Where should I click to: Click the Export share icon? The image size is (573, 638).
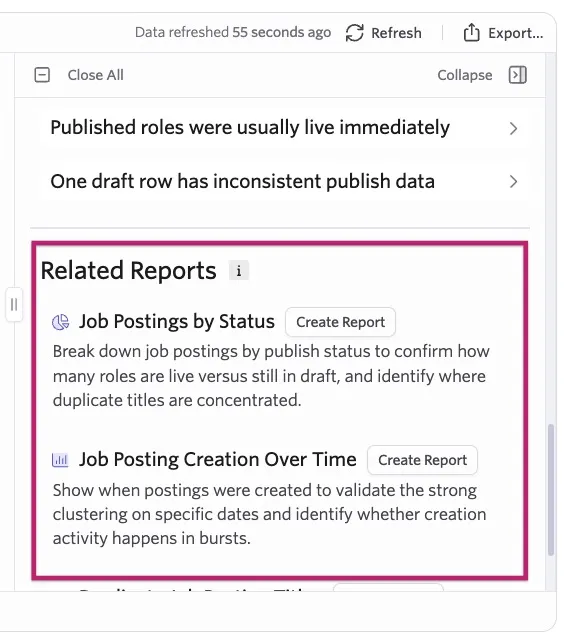[471, 33]
